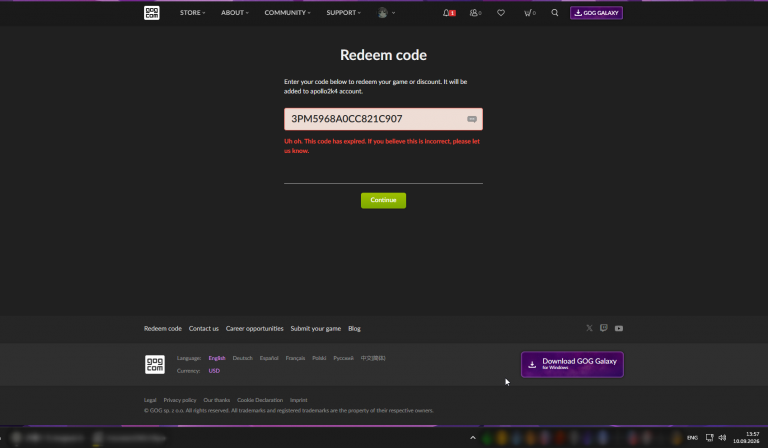
Task: Open the Our thanks link
Action: 216,400
